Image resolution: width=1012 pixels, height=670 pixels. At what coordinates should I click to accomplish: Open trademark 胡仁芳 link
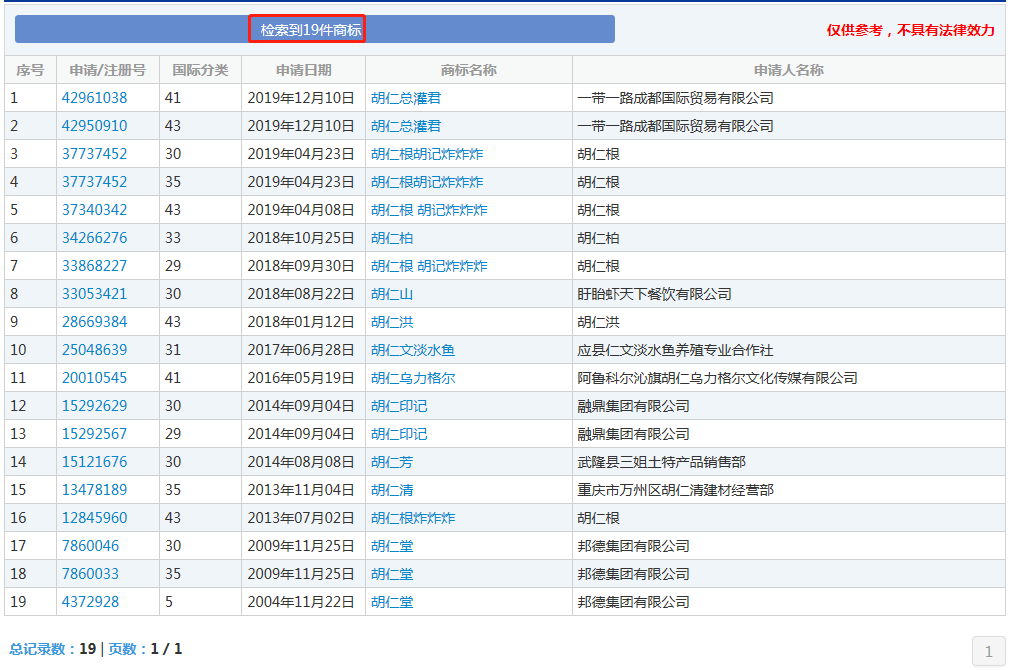pyautogui.click(x=392, y=462)
